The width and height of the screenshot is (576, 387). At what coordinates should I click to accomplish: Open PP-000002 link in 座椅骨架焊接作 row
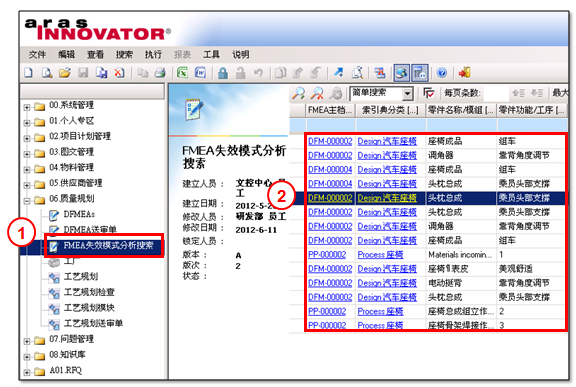[x=327, y=325]
